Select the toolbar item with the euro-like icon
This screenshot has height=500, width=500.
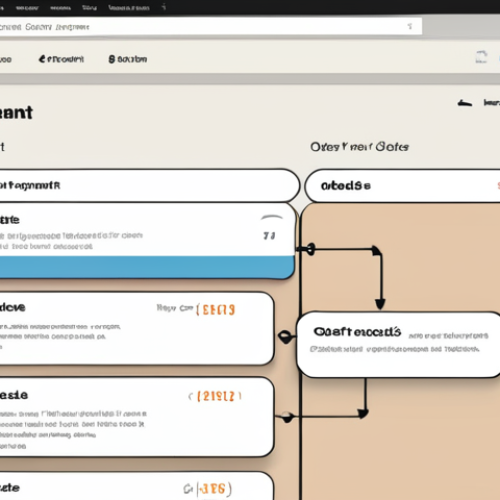(61, 59)
